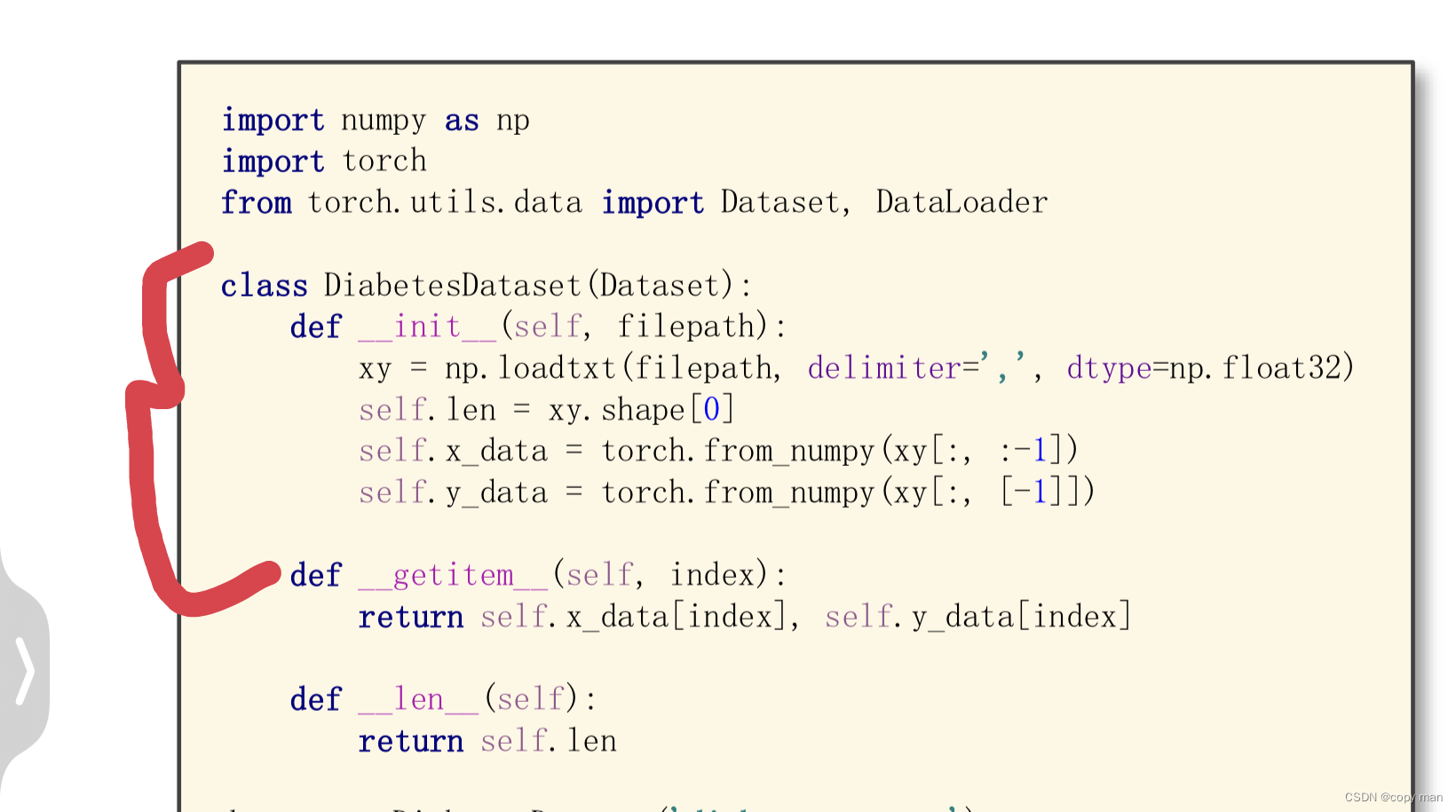Click the __getitem__ method definition
1456x812 pixels.
coord(453,574)
